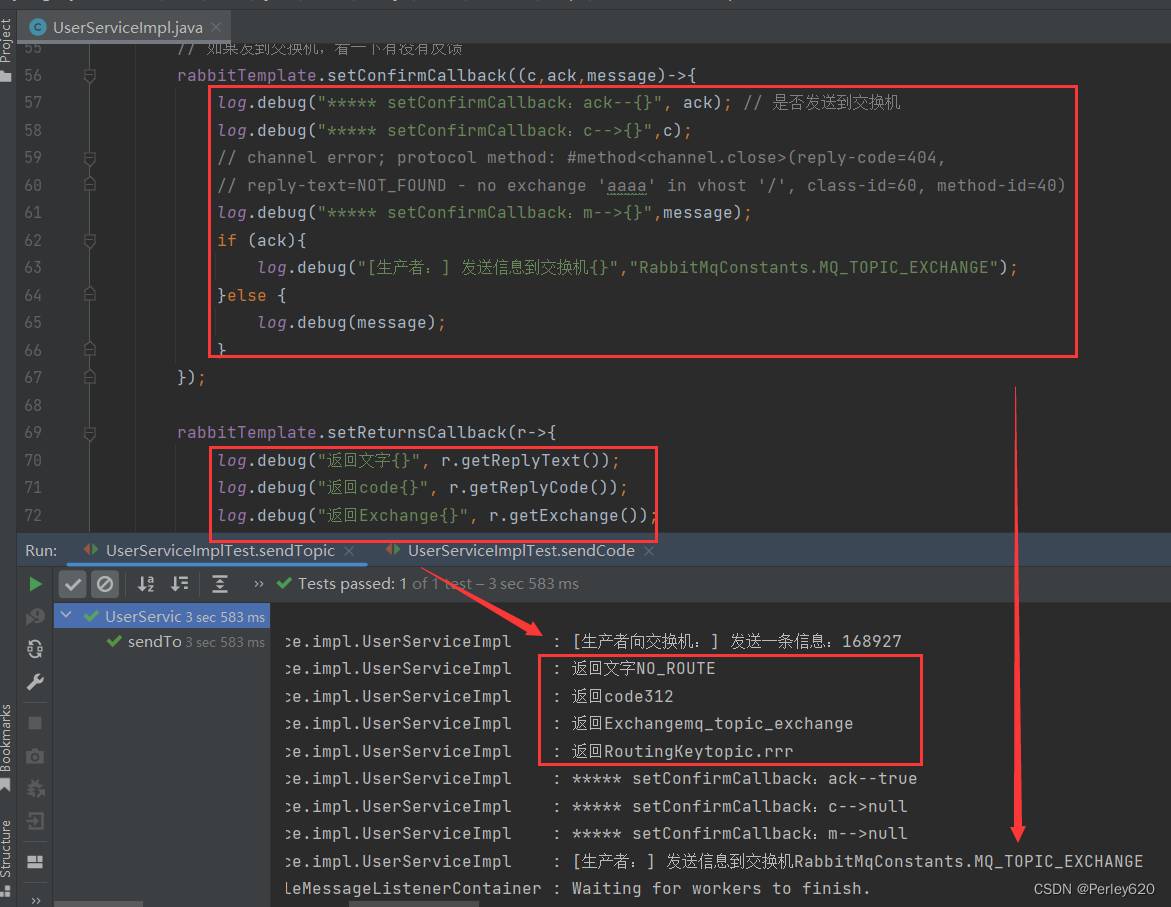Expand all test tree nodes
The height and width of the screenshot is (907, 1171).
point(220,583)
